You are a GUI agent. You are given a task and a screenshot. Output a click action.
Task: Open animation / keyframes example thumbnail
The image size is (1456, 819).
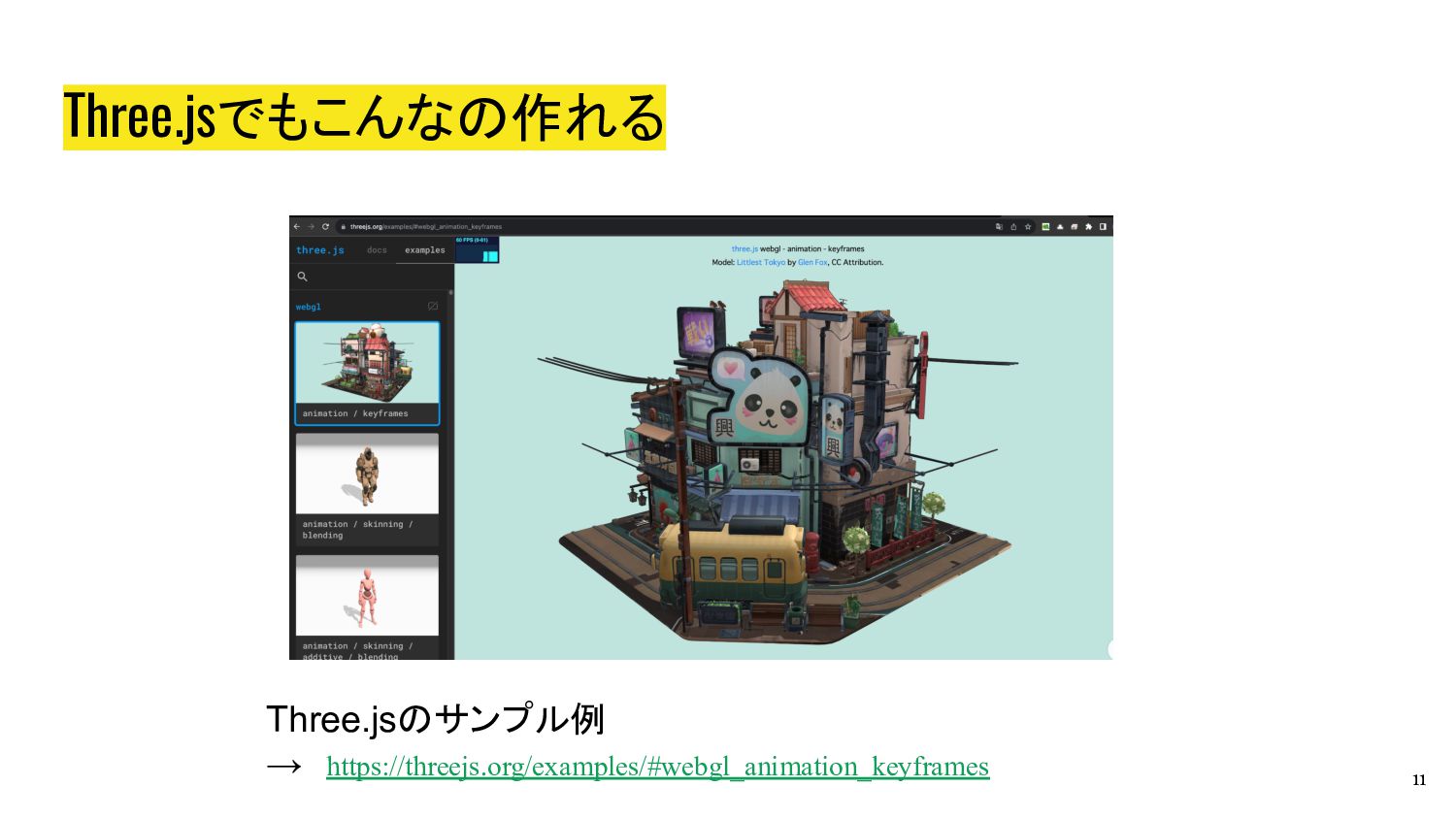367,363
